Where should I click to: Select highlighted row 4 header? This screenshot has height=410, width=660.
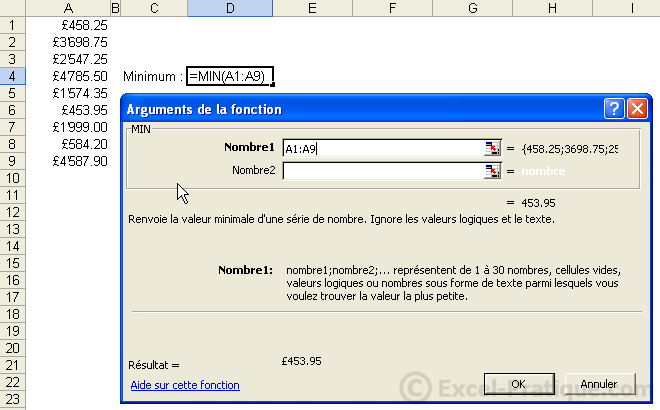[x=12, y=76]
